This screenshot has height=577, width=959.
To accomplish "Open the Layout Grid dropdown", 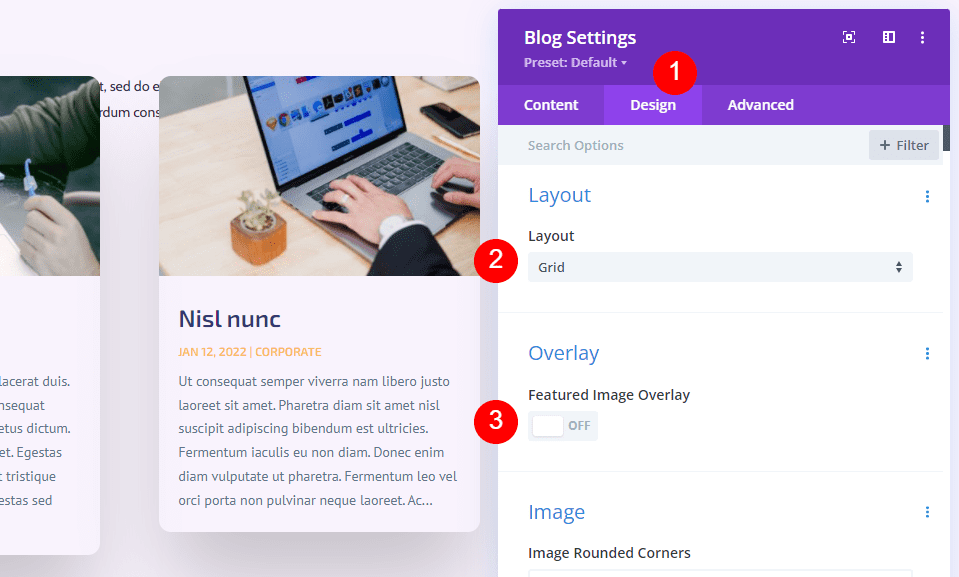I will (720, 267).
